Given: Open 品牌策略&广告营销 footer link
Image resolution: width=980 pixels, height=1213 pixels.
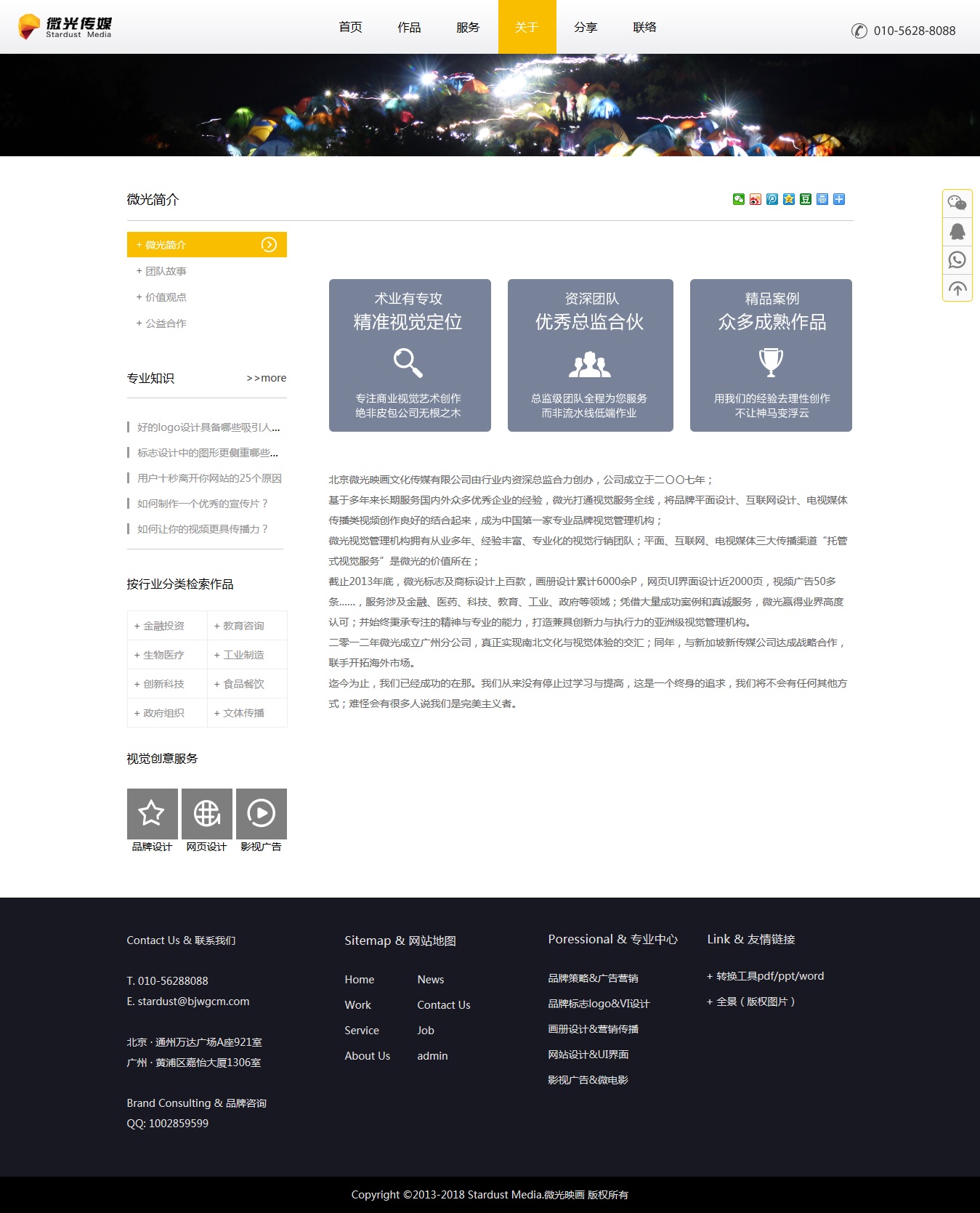Looking at the screenshot, I should tap(594, 978).
